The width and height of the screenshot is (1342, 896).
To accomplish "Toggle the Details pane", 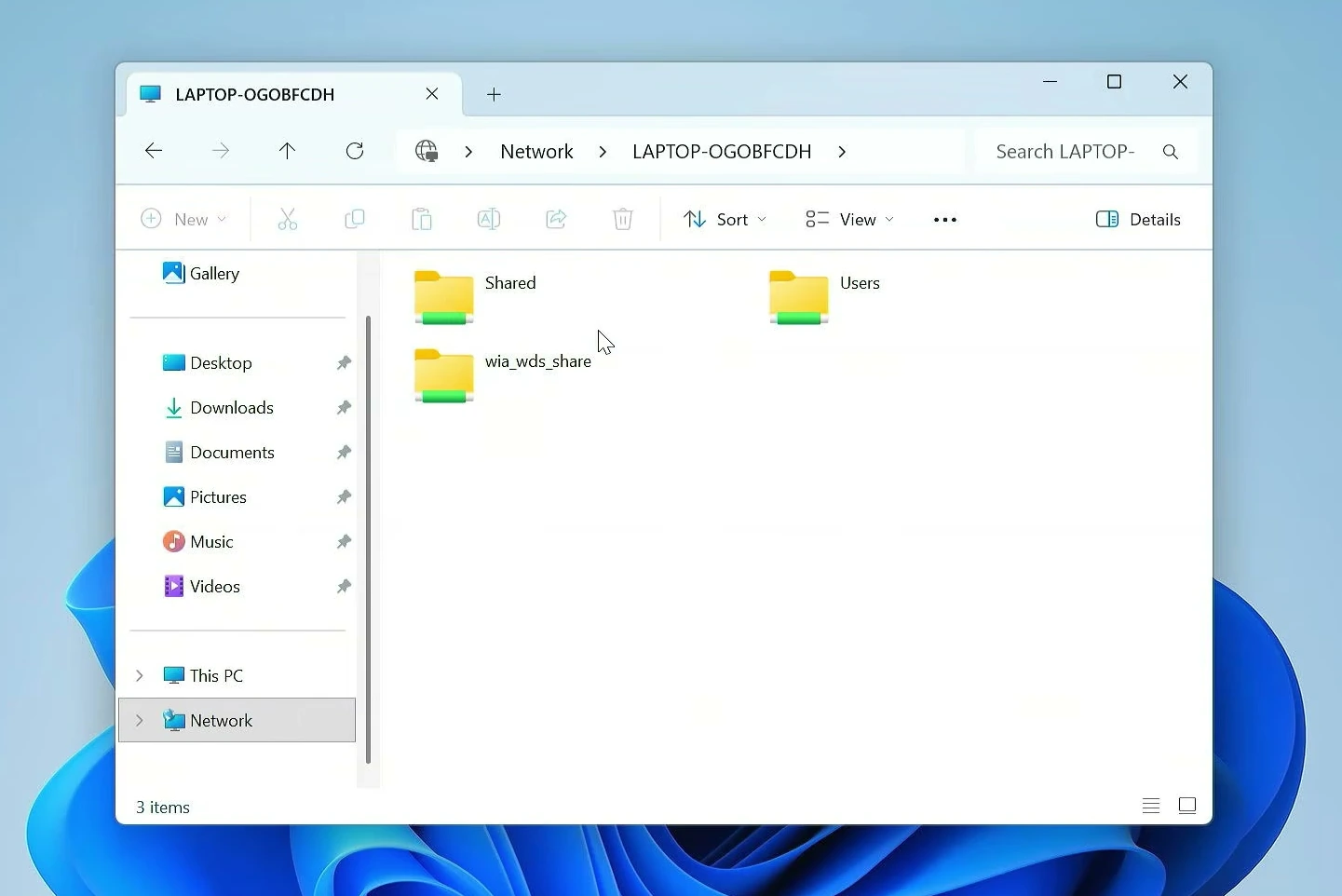I will [1138, 220].
